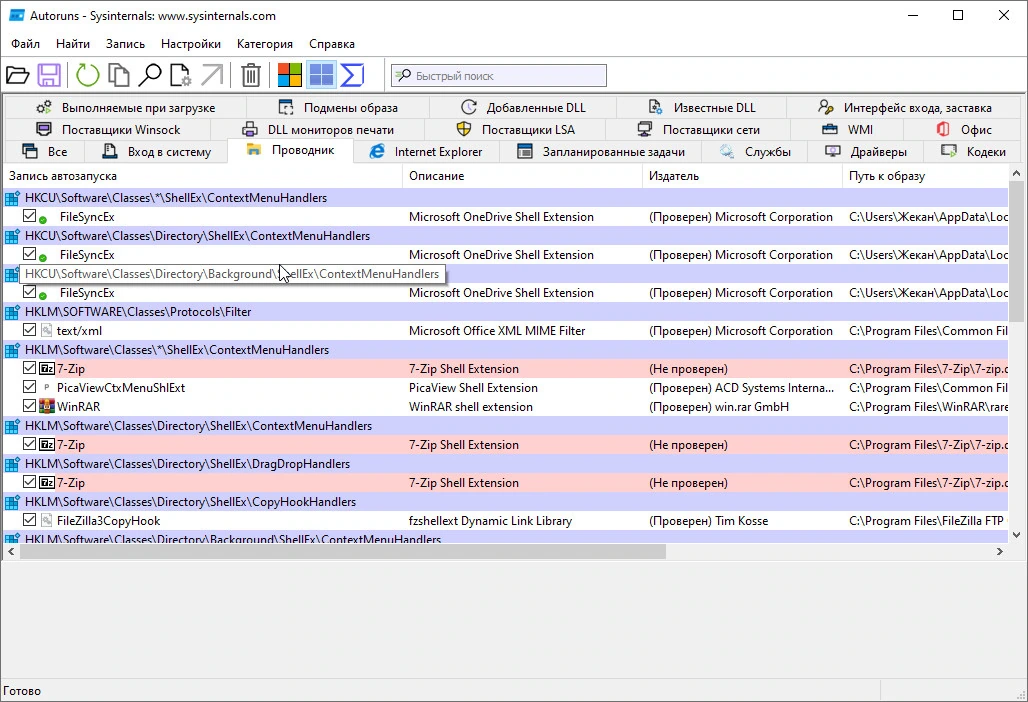Open Find with the magnifier toolbar icon

(x=149, y=75)
